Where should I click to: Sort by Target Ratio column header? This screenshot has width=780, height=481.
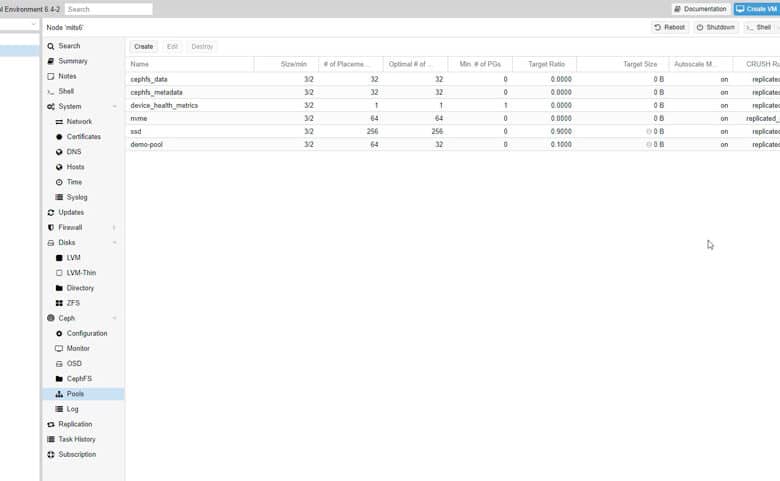(x=545, y=64)
